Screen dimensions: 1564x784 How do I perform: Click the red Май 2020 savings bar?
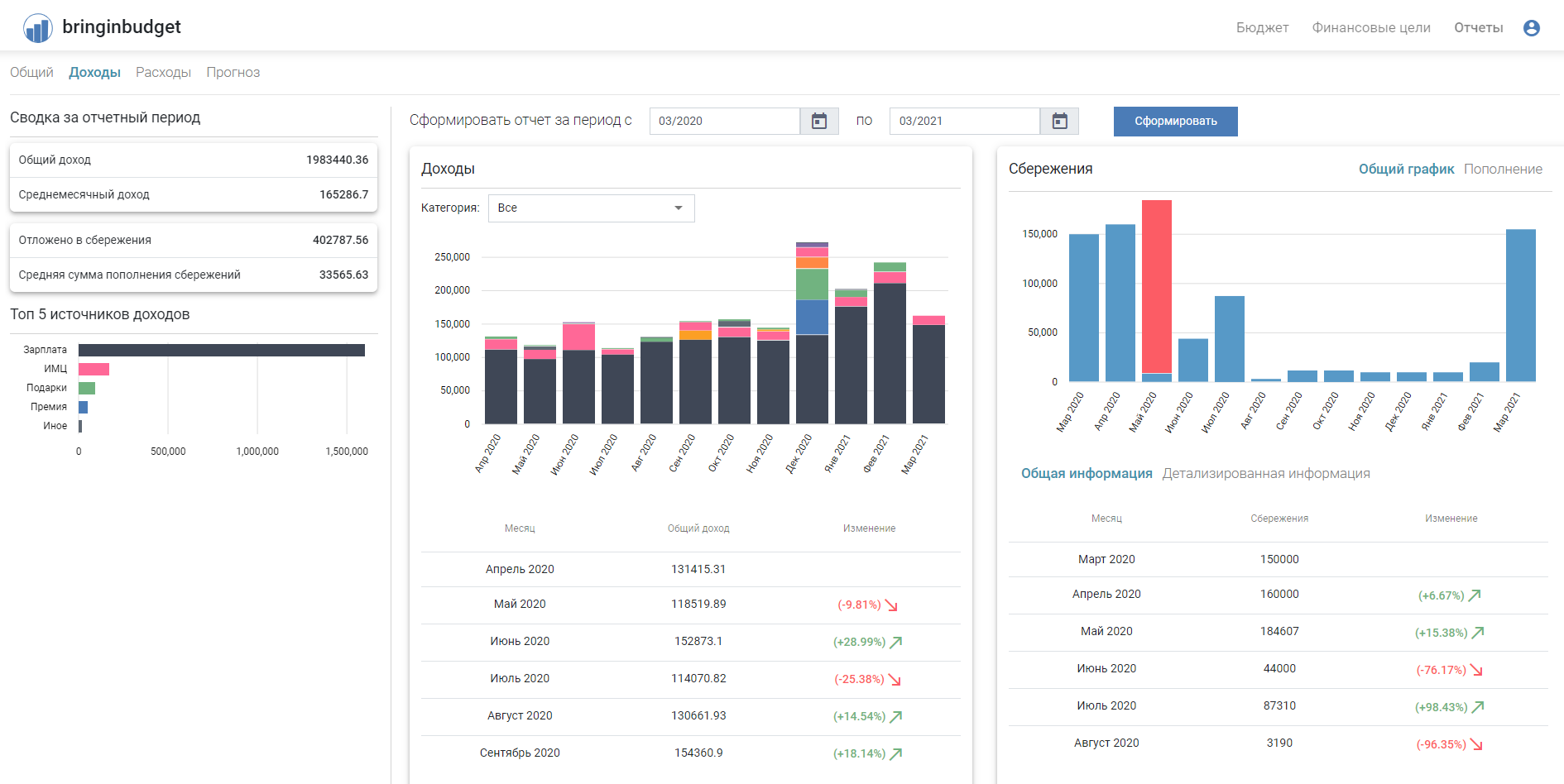tap(1156, 286)
